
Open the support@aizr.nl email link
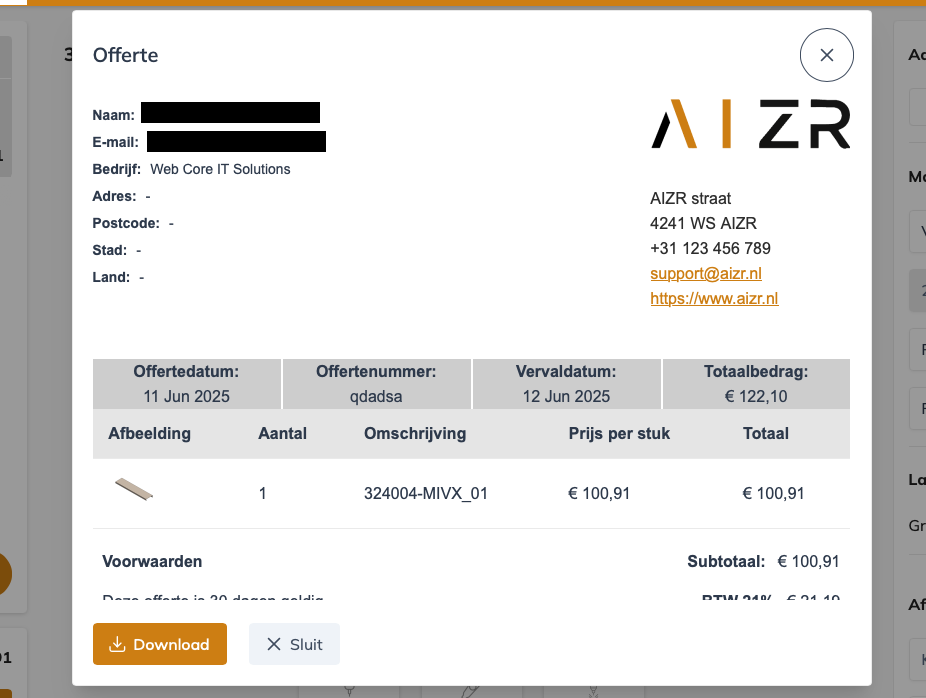pyautogui.click(x=705, y=273)
